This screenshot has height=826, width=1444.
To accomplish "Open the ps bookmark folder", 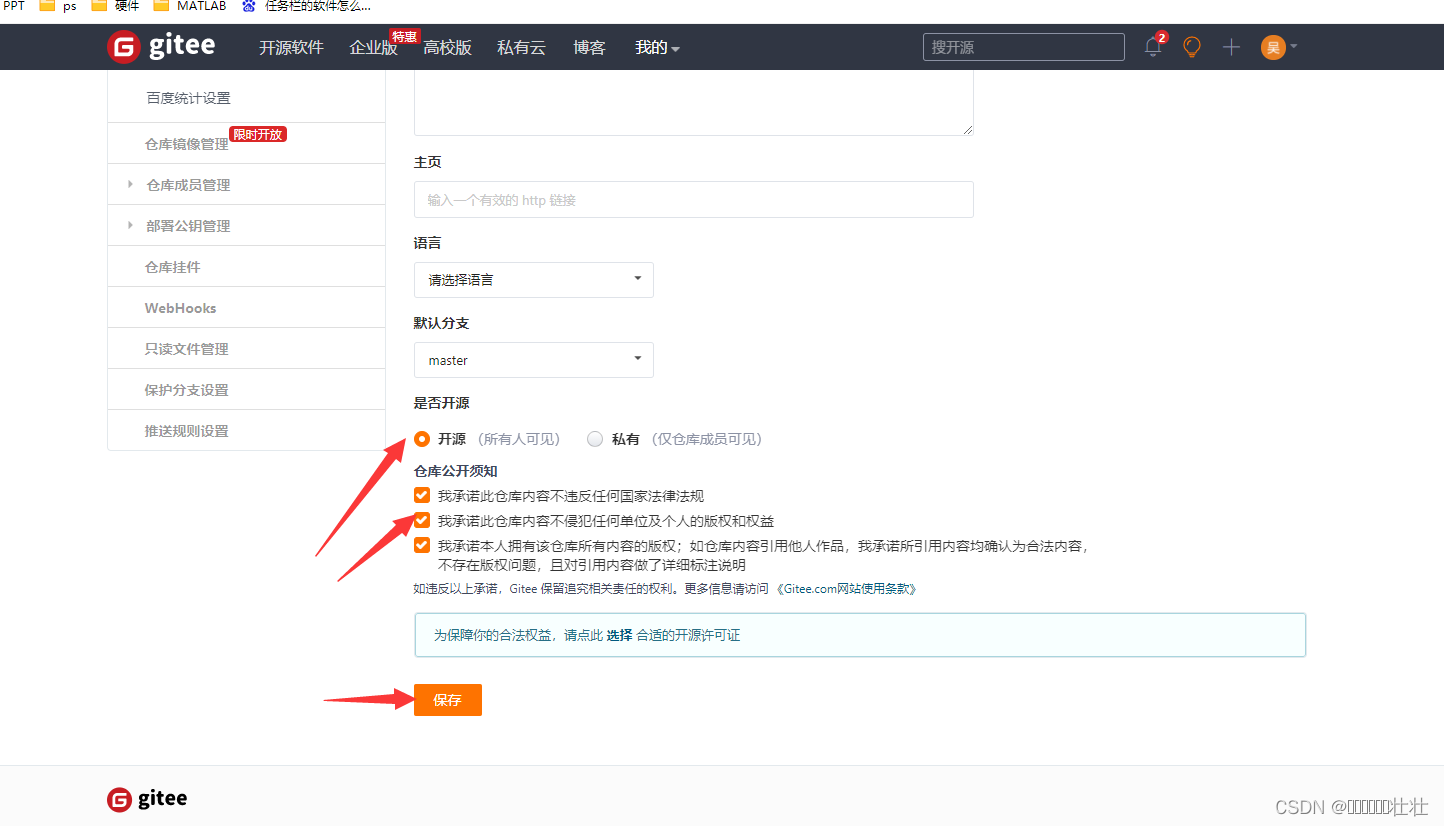I will 58,6.
